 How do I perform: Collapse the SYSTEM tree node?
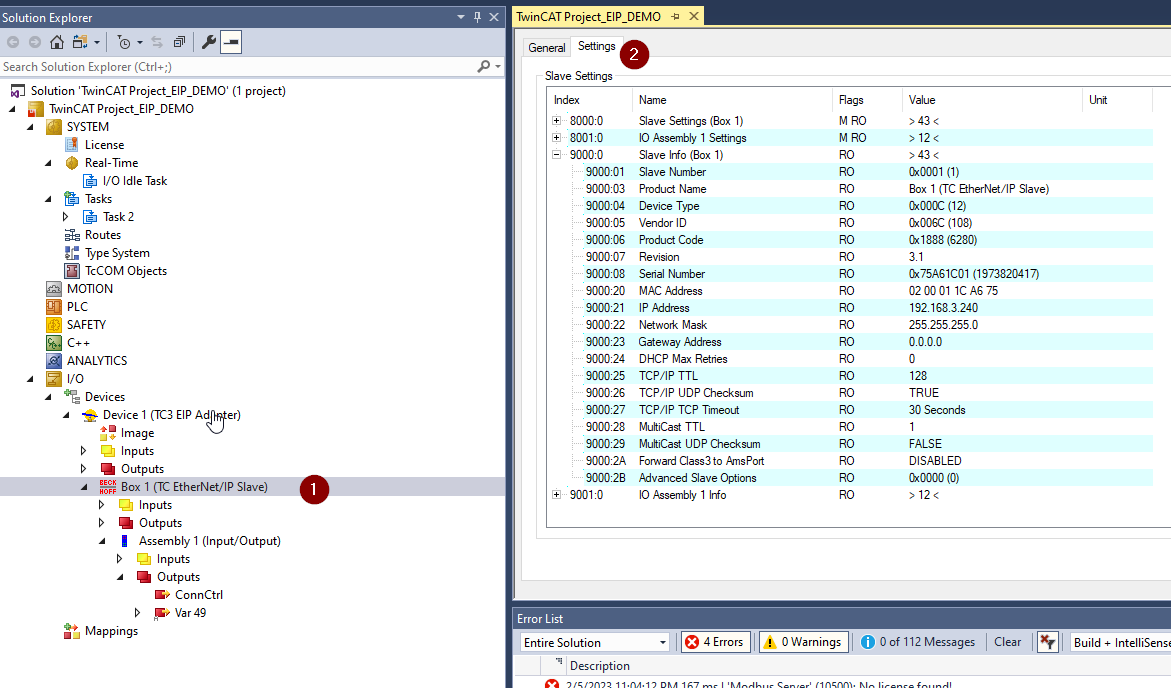pyautogui.click(x=31, y=127)
